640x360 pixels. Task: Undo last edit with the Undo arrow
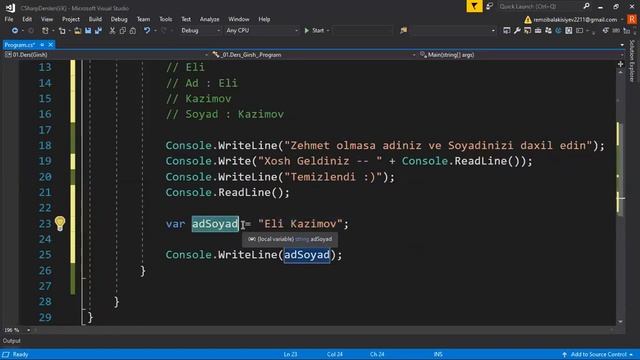[x=147, y=31]
